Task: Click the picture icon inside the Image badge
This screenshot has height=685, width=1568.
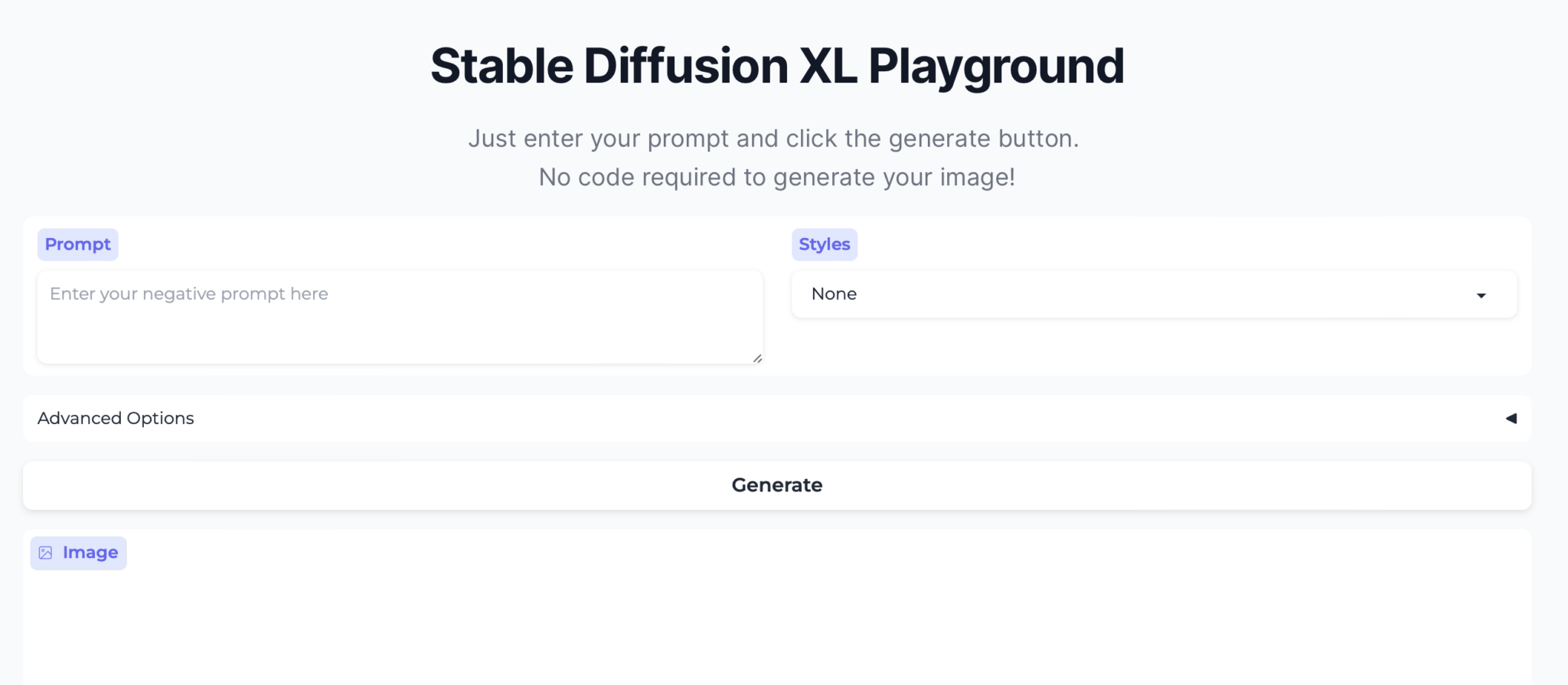Action: pos(47,553)
